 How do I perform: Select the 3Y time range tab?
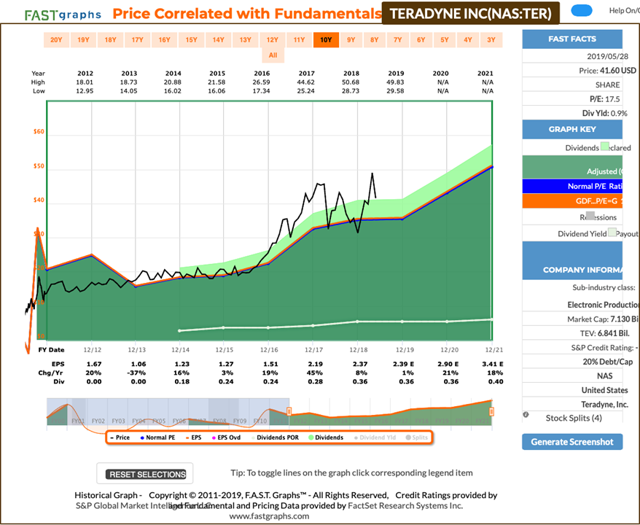(491, 40)
